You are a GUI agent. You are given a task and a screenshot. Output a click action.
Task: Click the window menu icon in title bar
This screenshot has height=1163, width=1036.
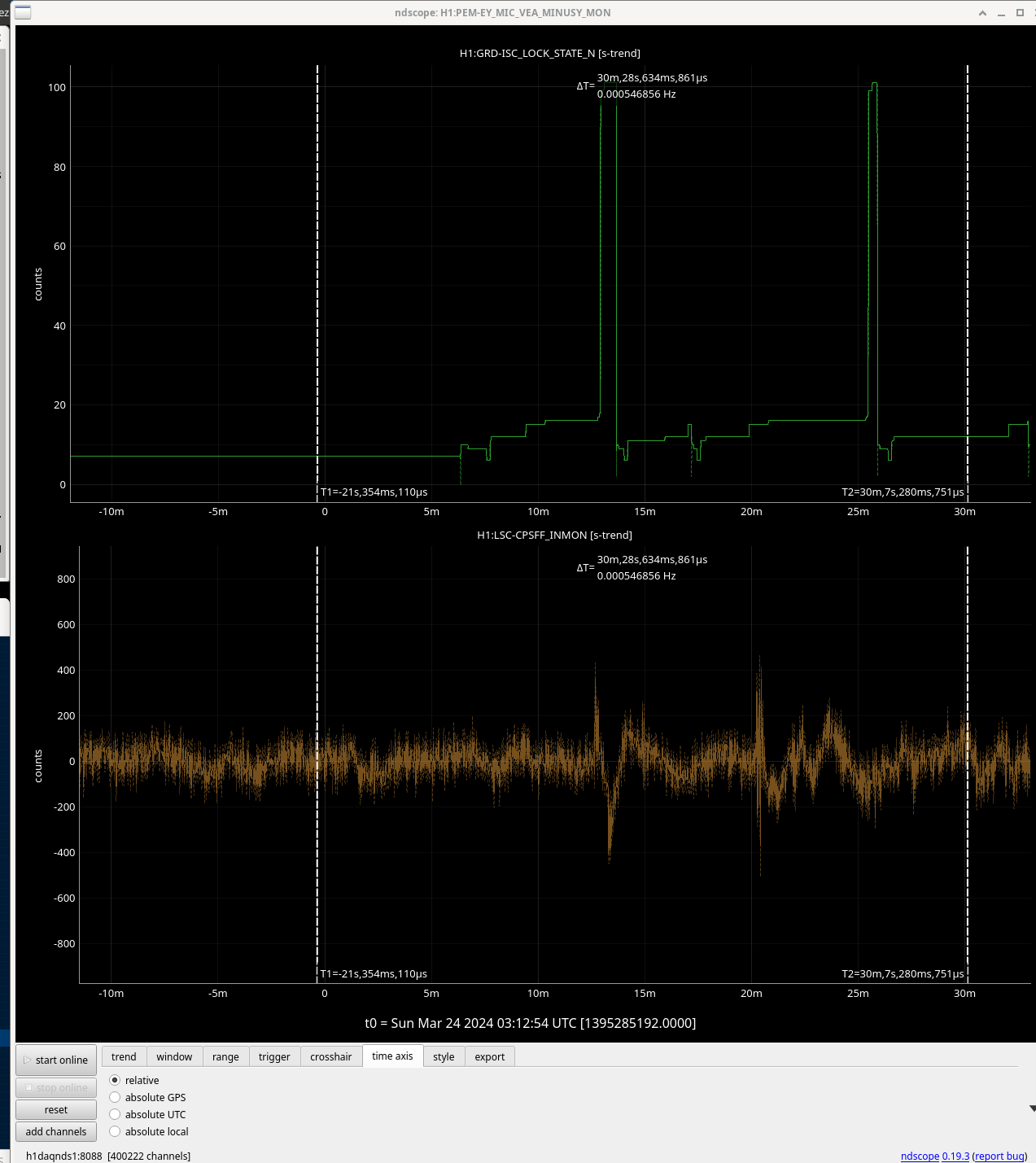click(x=23, y=12)
